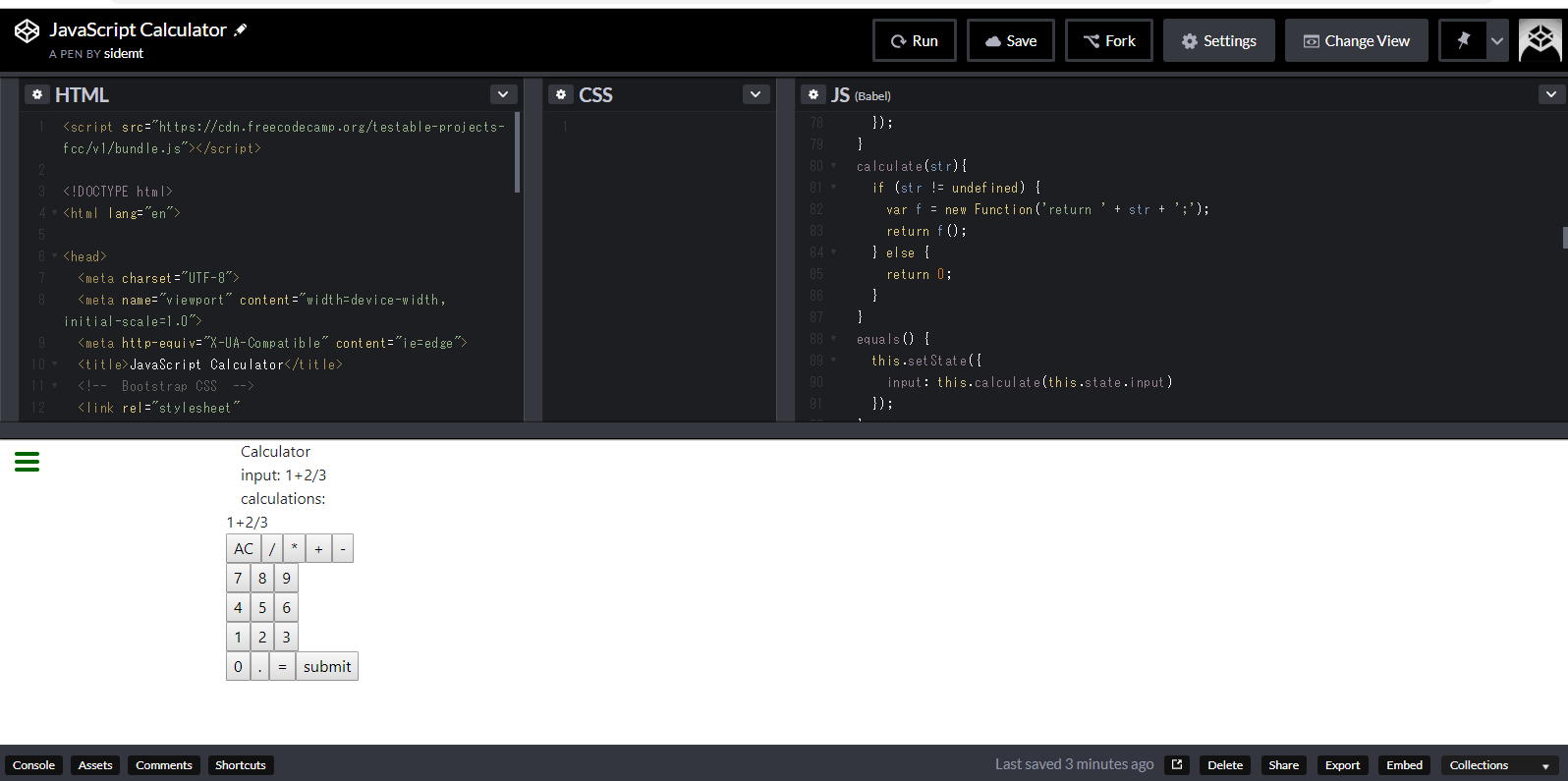The image size is (1568, 781).
Task: Click the JS editor scrollbar thumb
Action: [1564, 238]
